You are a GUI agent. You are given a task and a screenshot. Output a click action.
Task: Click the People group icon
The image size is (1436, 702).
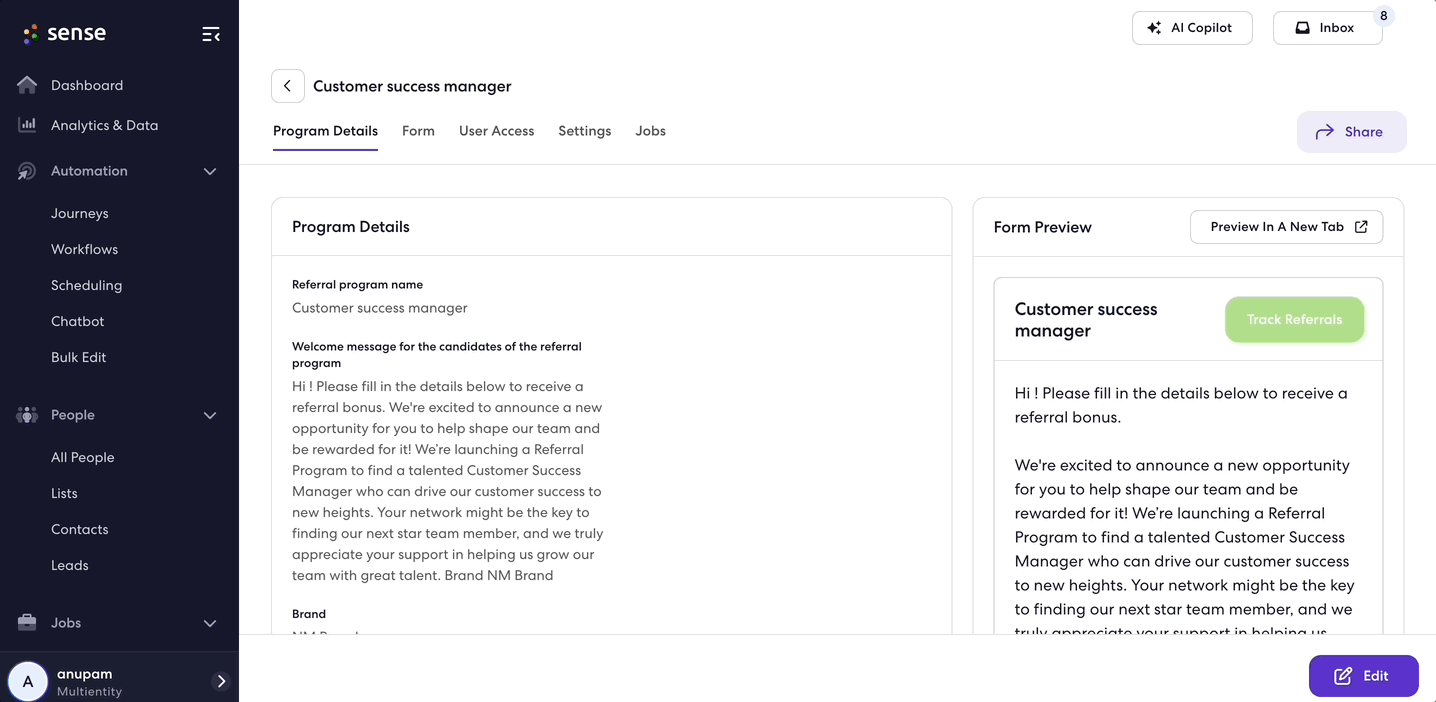[27, 415]
